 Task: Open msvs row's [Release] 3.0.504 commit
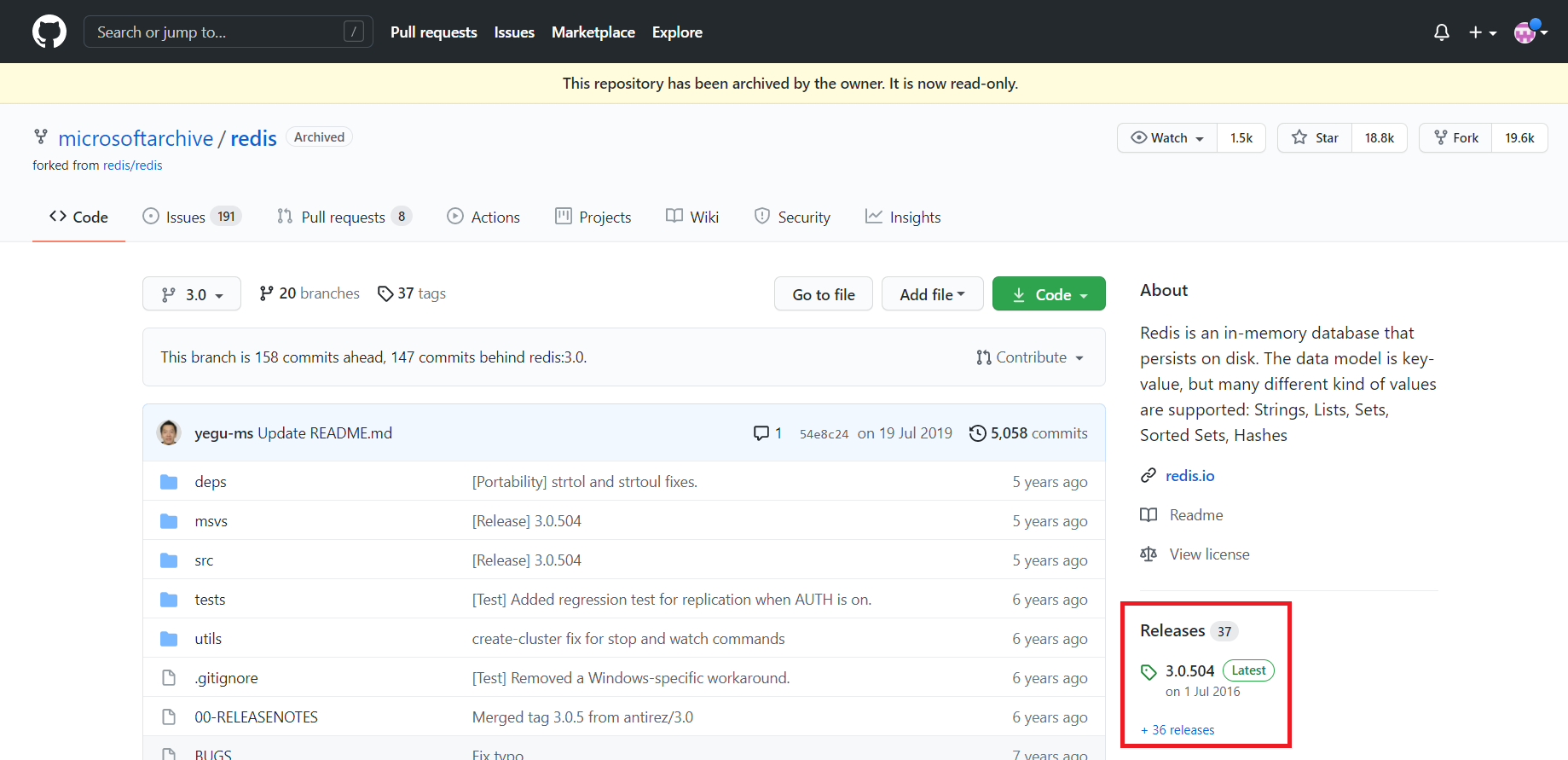point(527,521)
